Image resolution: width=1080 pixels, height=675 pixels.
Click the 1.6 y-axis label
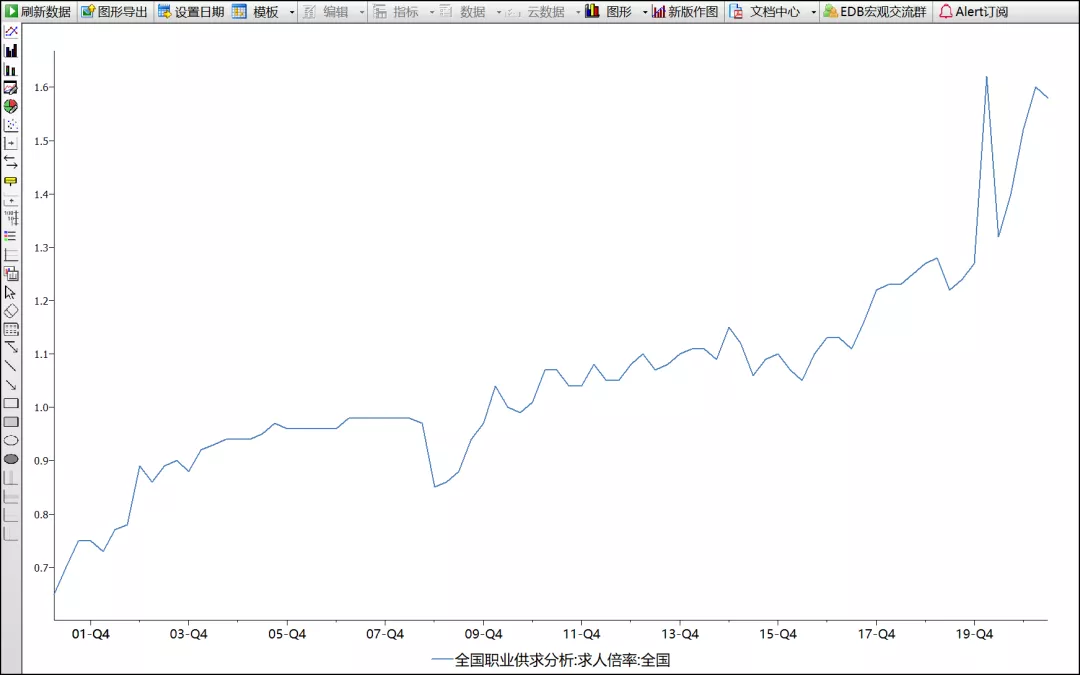pos(39,87)
